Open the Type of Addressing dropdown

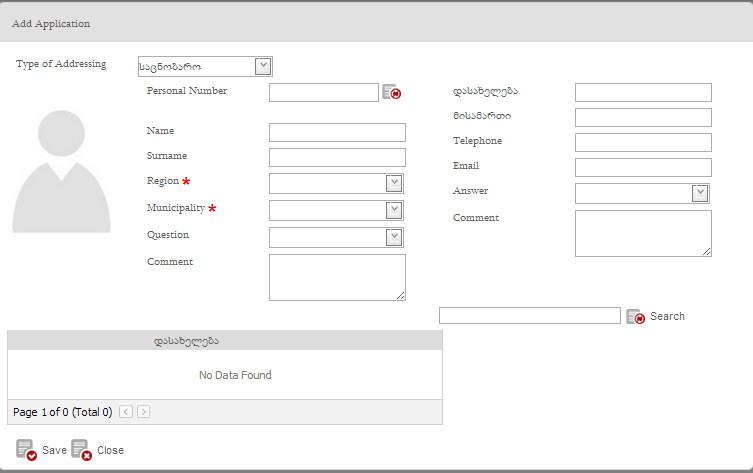coord(263,66)
